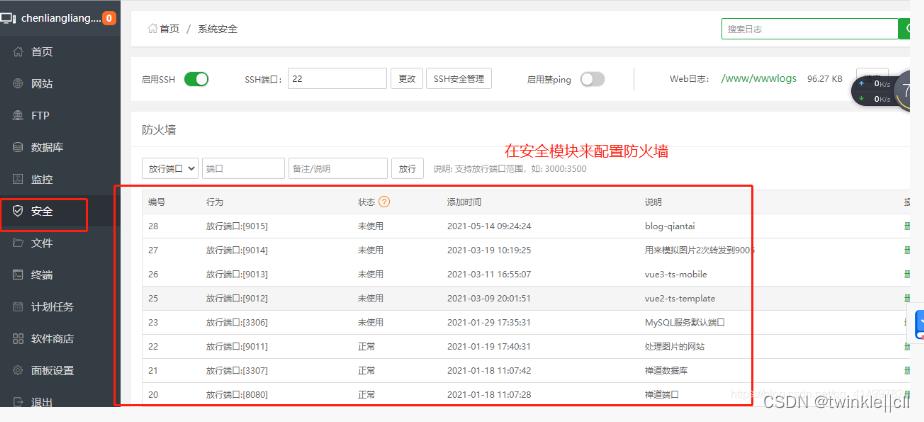Click the FTP icon in sidebar
The image size is (924, 422).
point(18,116)
